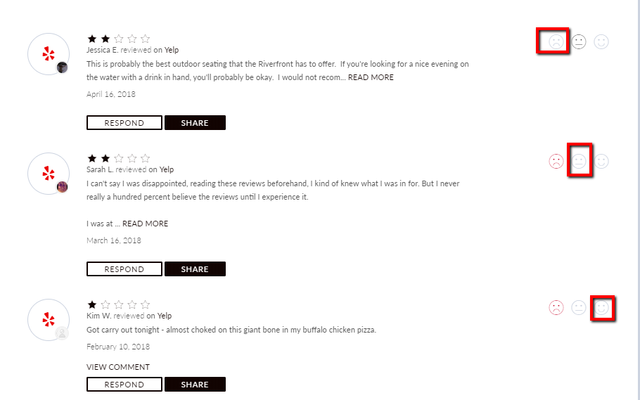
Task: Set Sarah L.'s review sentiment to sad face
Action: tap(556, 161)
